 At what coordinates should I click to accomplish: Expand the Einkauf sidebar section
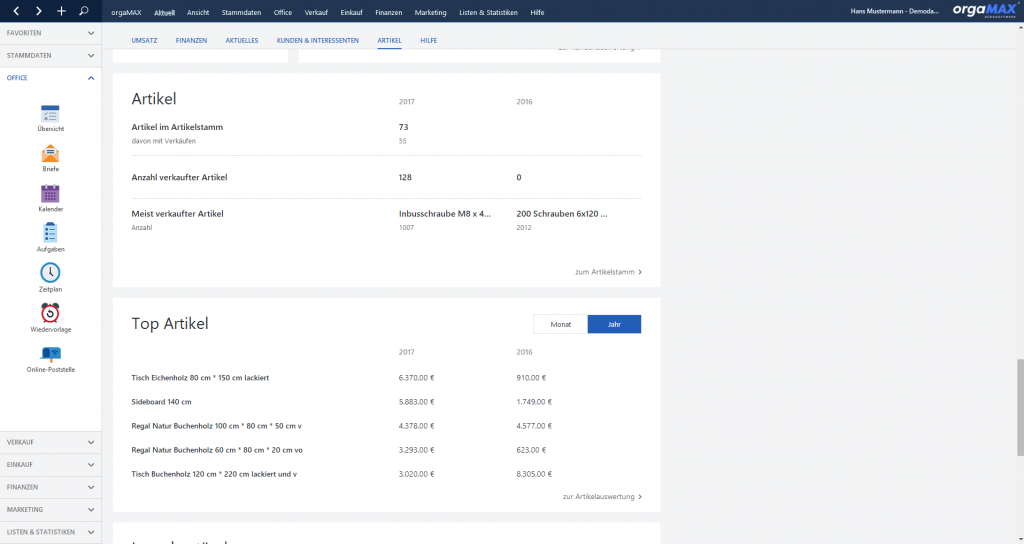tap(50, 464)
